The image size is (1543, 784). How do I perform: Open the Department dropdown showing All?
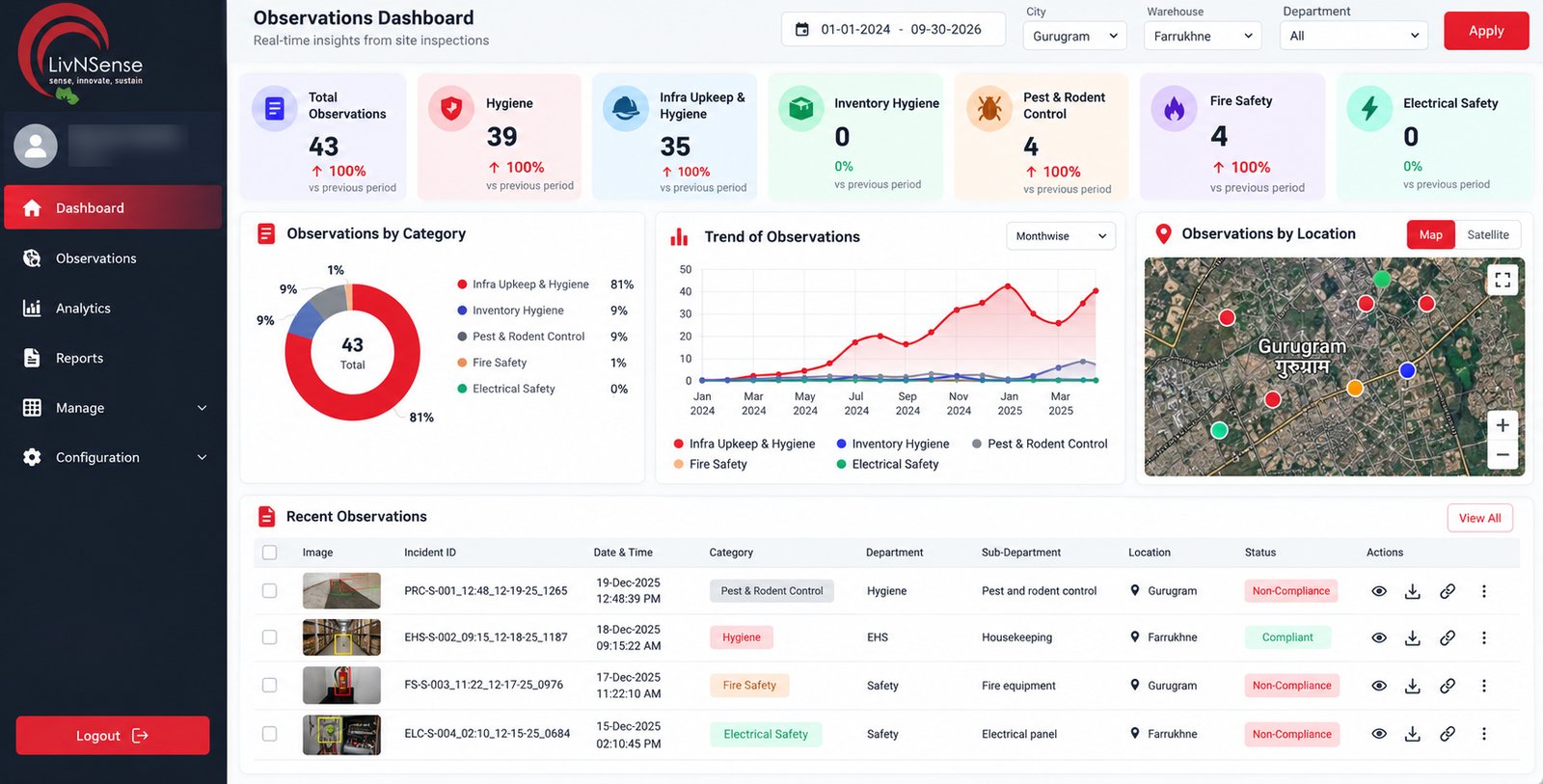pos(1354,36)
